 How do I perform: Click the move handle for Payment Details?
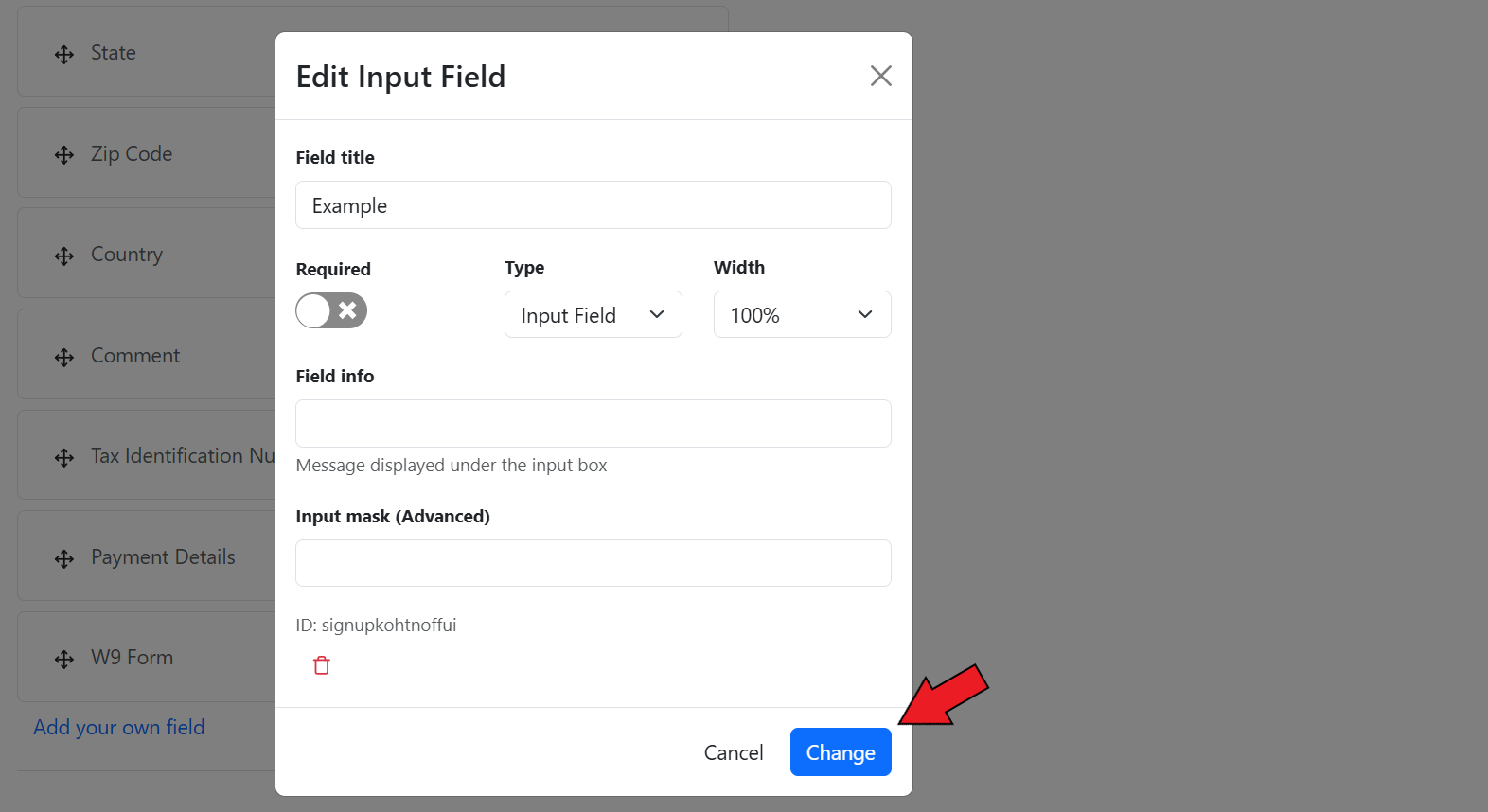(x=64, y=558)
